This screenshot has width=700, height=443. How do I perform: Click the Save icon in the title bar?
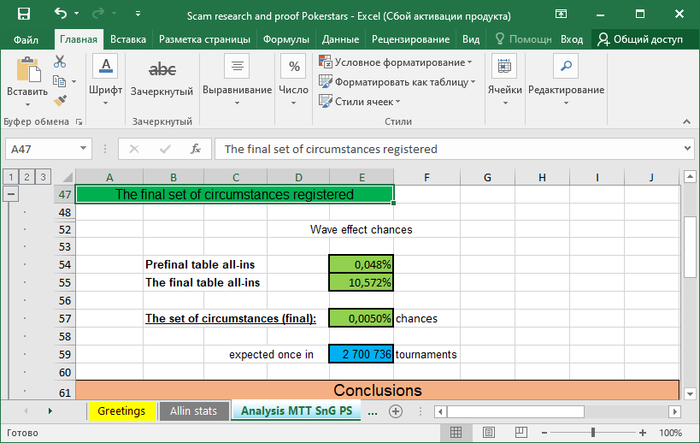pos(24,14)
